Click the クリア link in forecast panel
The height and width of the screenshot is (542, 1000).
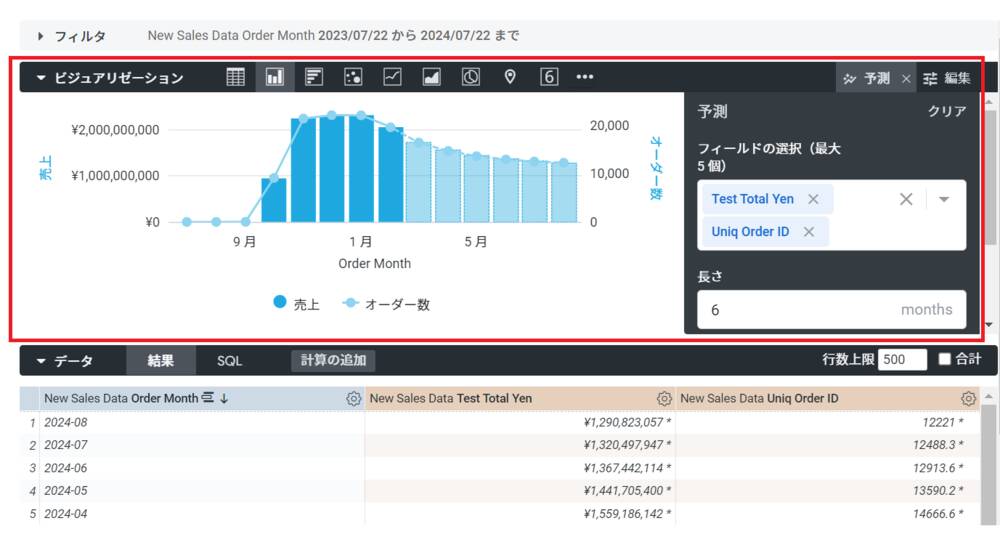click(x=946, y=111)
